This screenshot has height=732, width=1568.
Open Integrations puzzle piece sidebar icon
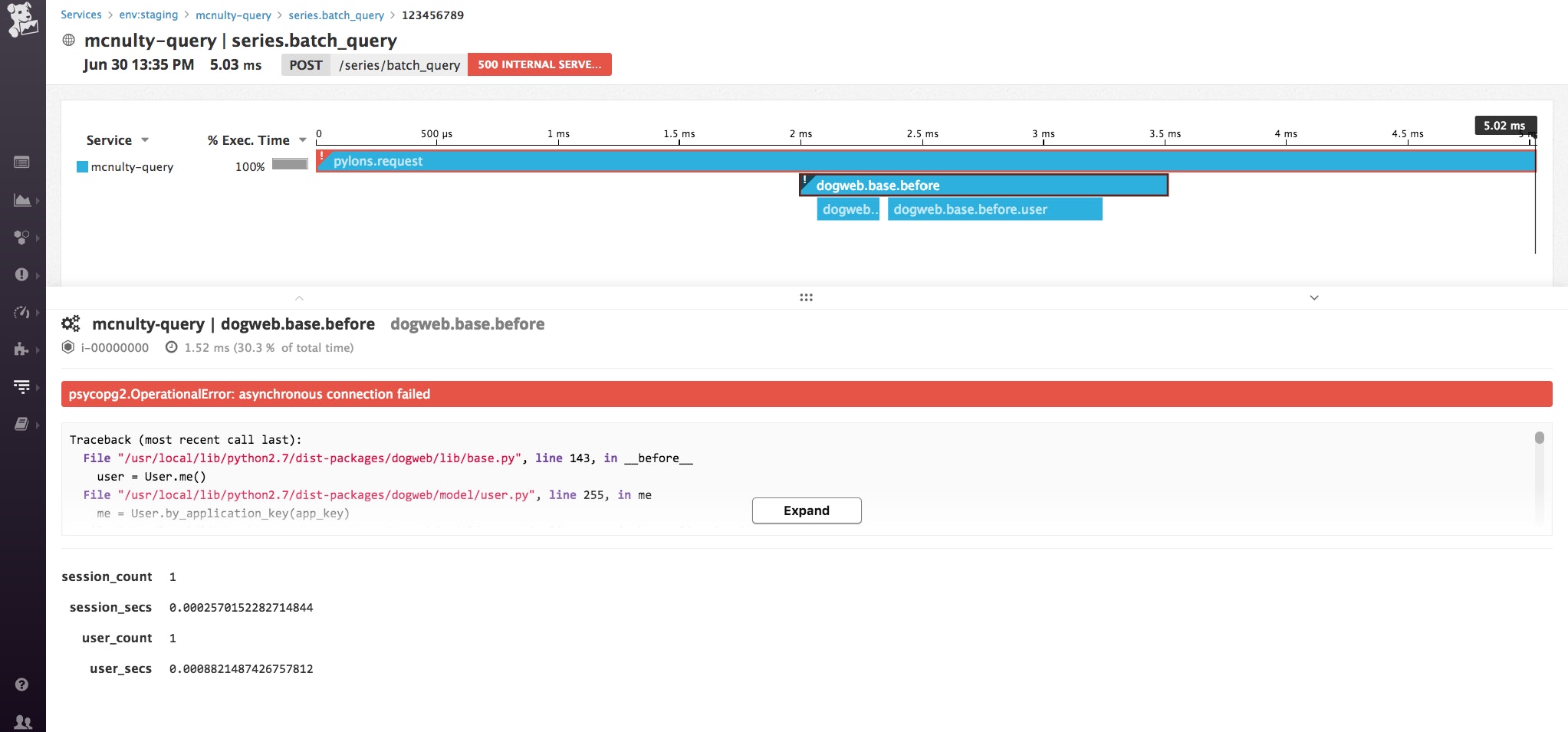pos(22,350)
